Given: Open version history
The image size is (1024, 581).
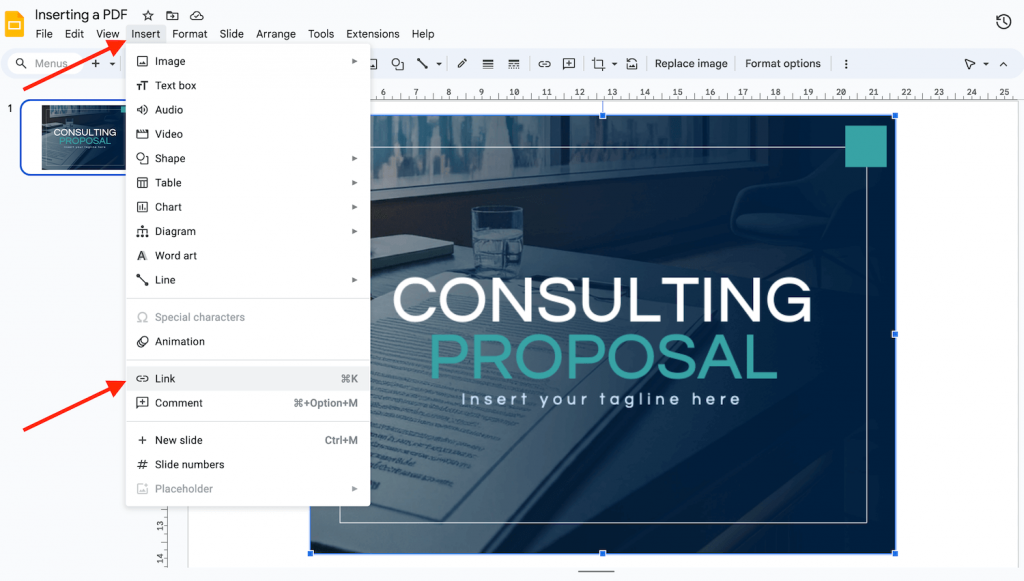Looking at the screenshot, I should click(x=1003, y=20).
